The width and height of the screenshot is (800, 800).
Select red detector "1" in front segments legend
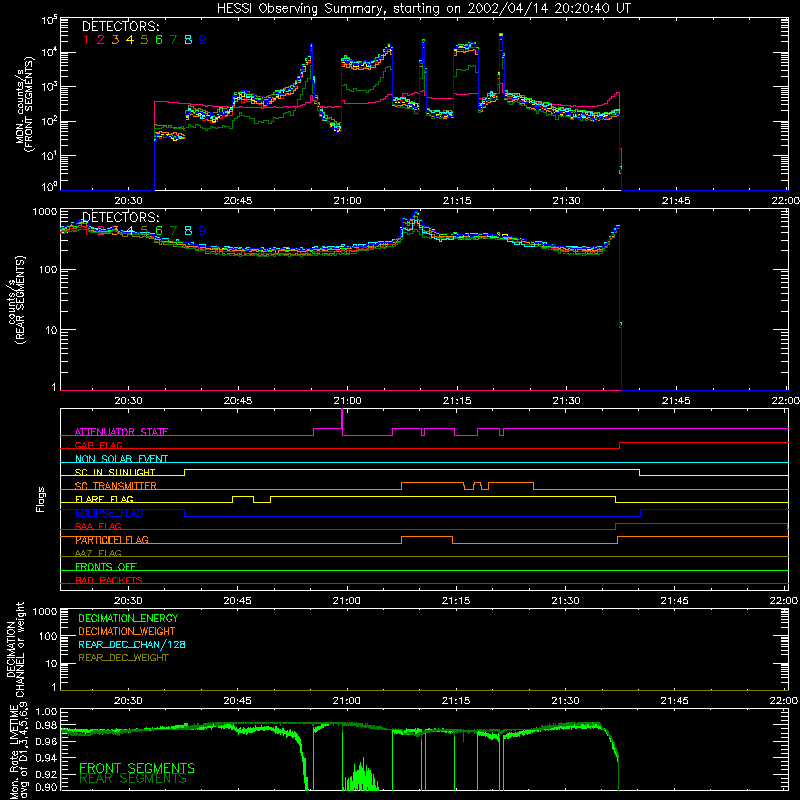click(x=86, y=40)
